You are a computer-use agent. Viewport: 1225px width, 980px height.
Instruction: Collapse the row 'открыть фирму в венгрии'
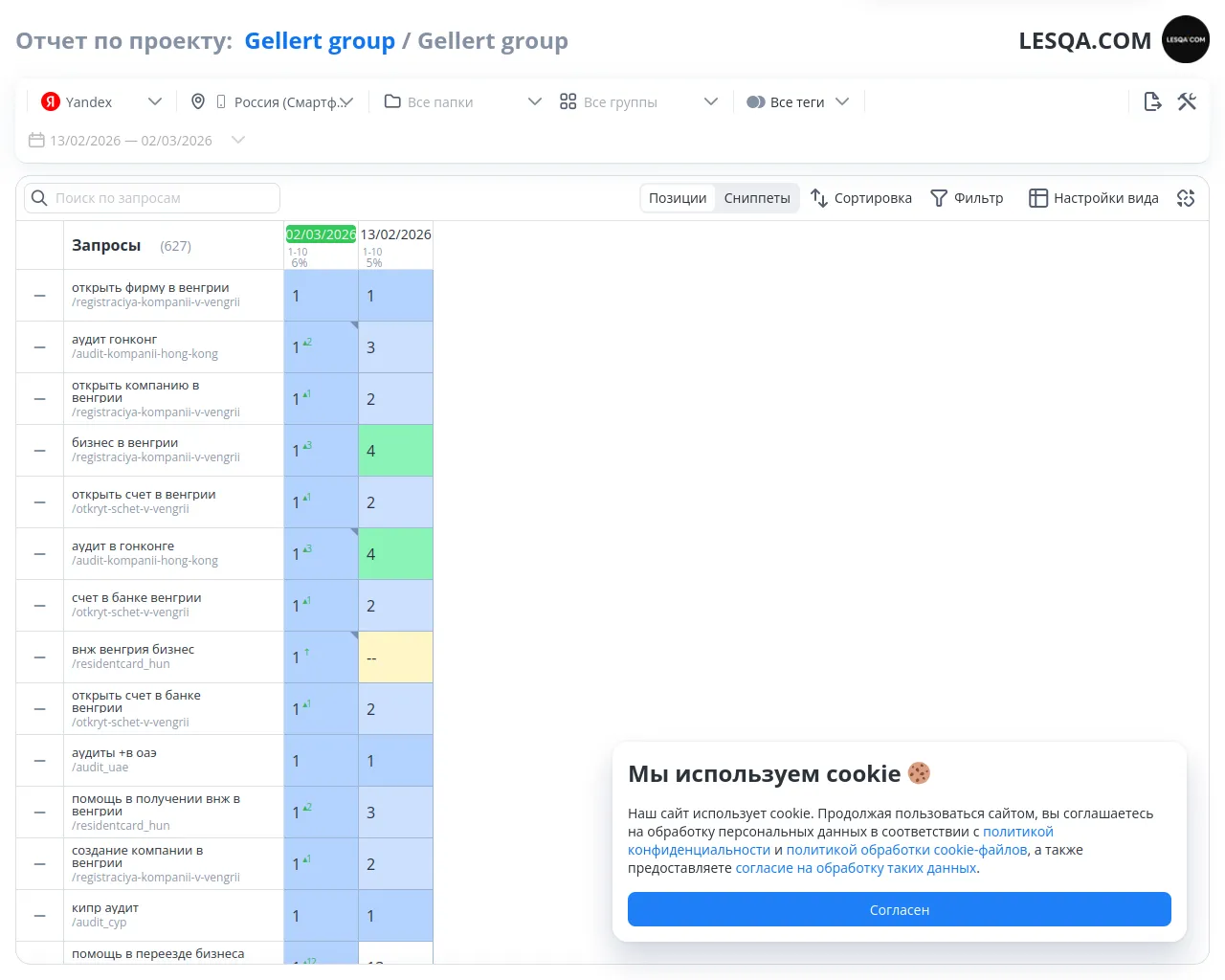(x=40, y=296)
